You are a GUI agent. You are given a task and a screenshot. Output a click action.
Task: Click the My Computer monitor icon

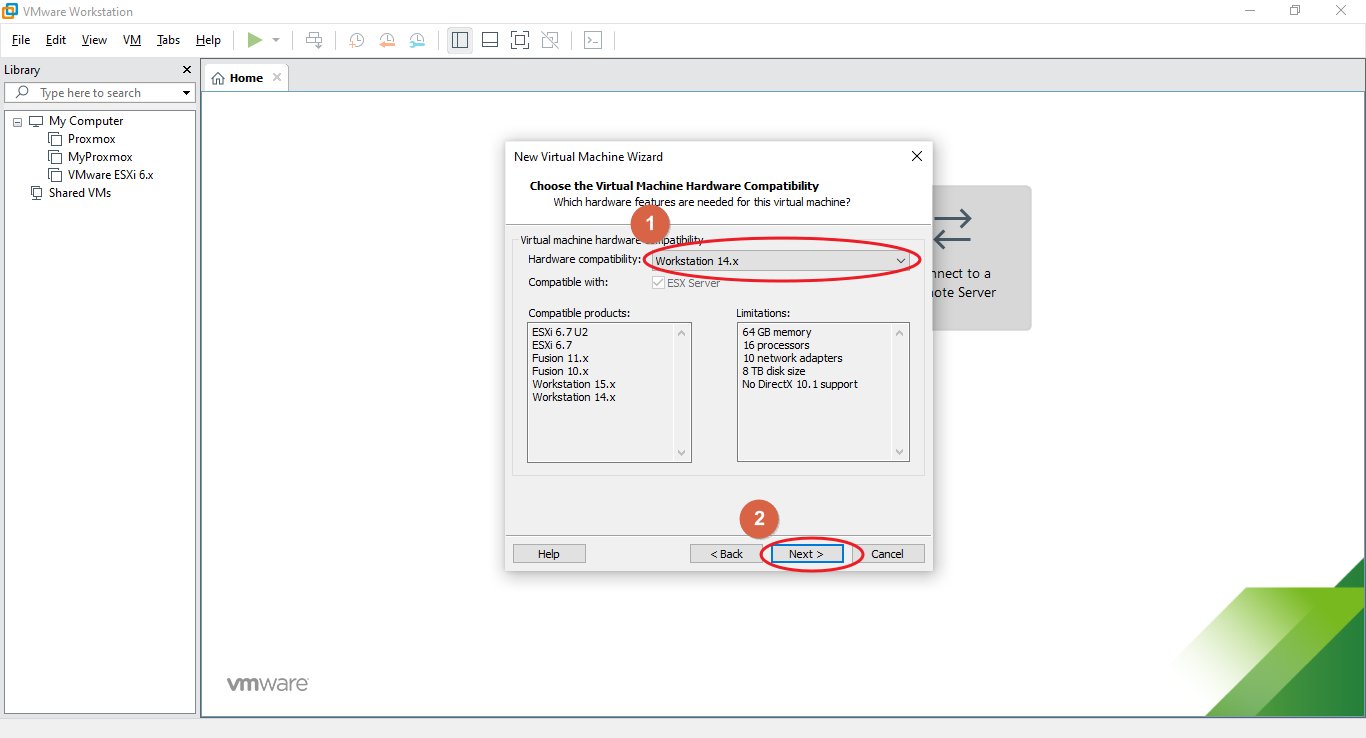[37, 121]
